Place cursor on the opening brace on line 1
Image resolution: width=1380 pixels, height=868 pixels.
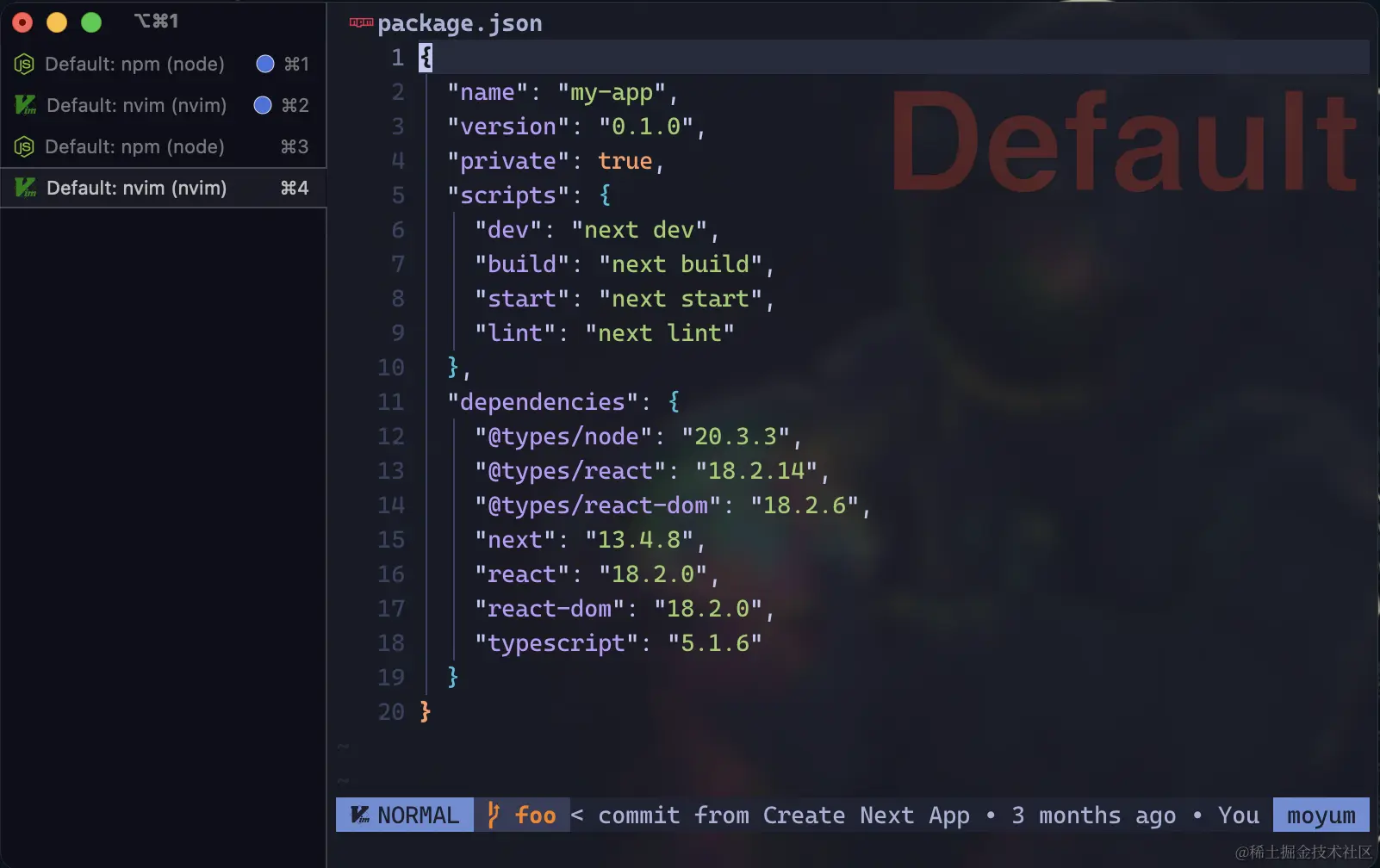tap(426, 58)
